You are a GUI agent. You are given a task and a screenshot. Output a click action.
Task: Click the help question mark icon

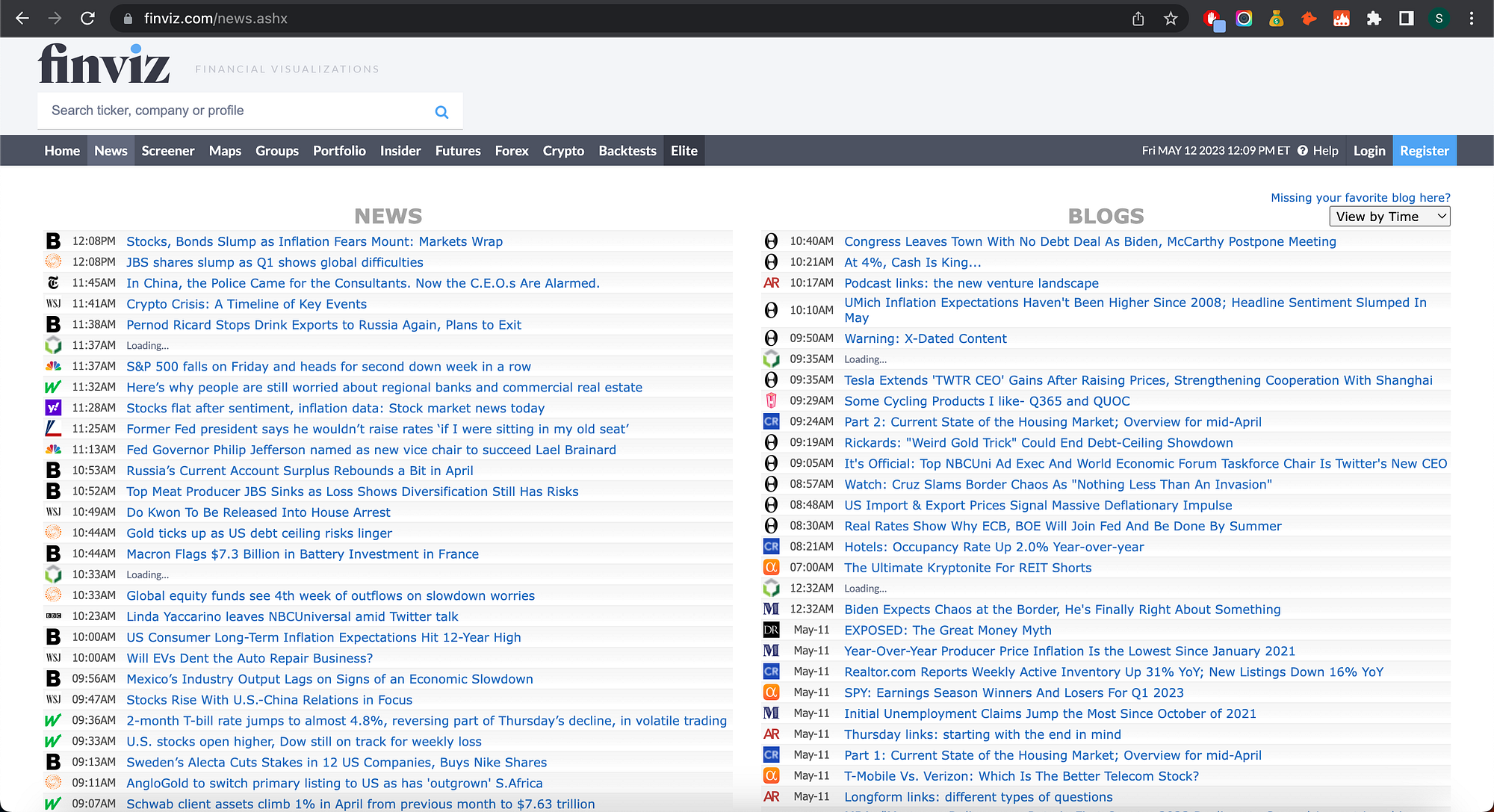(1303, 151)
